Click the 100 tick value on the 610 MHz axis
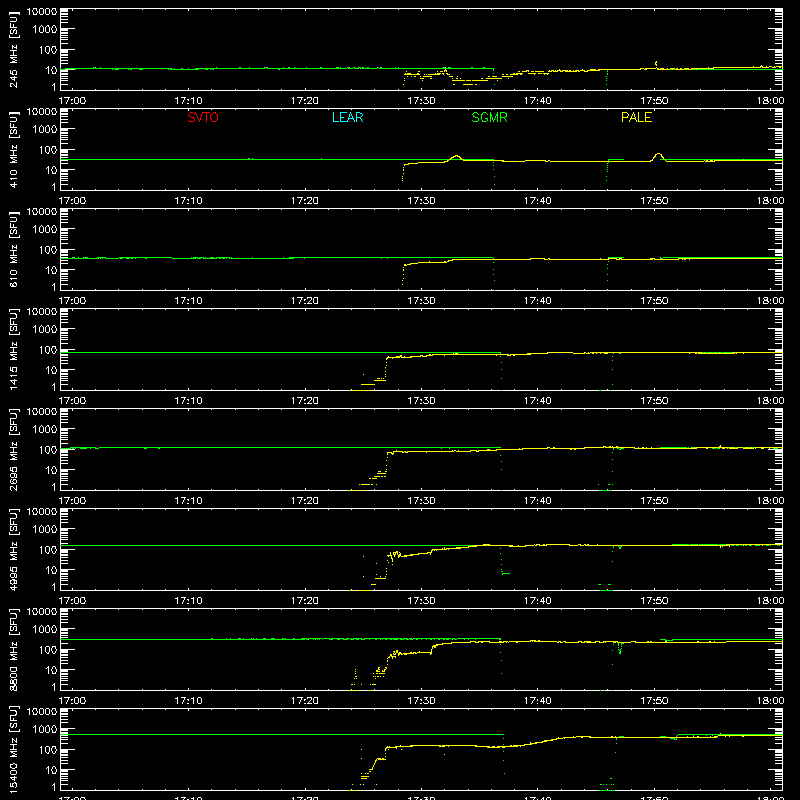 point(48,250)
